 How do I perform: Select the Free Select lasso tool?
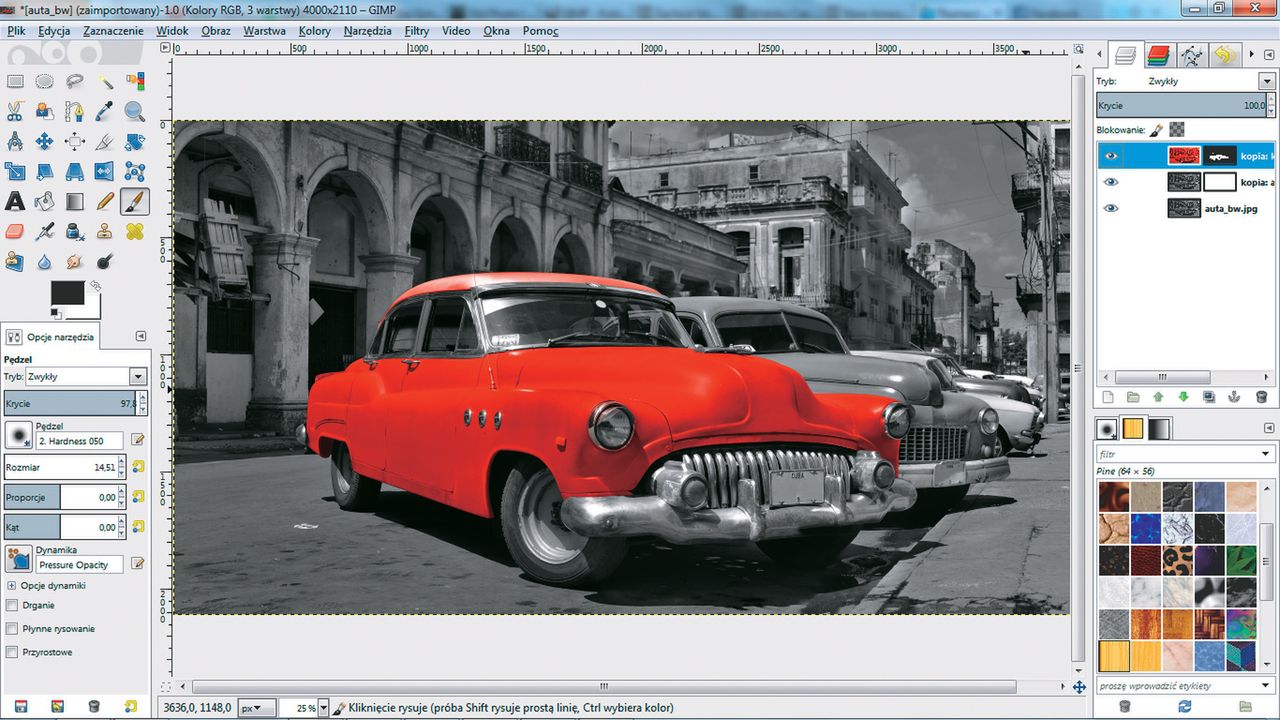pos(75,82)
